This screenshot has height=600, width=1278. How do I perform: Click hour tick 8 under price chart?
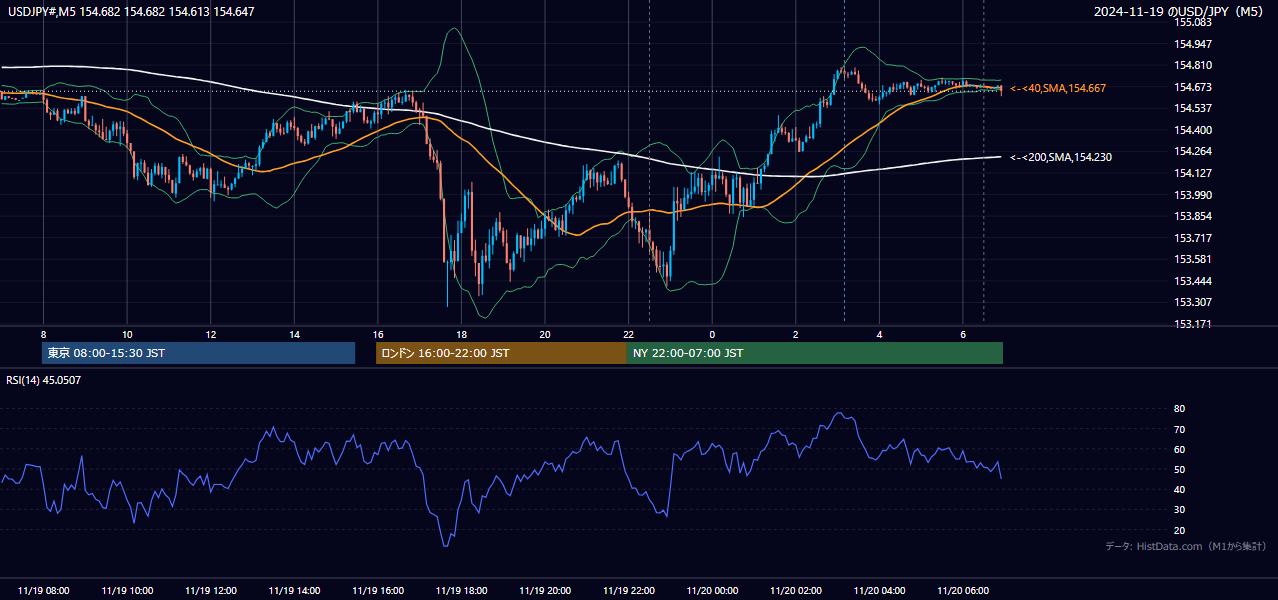(x=44, y=334)
